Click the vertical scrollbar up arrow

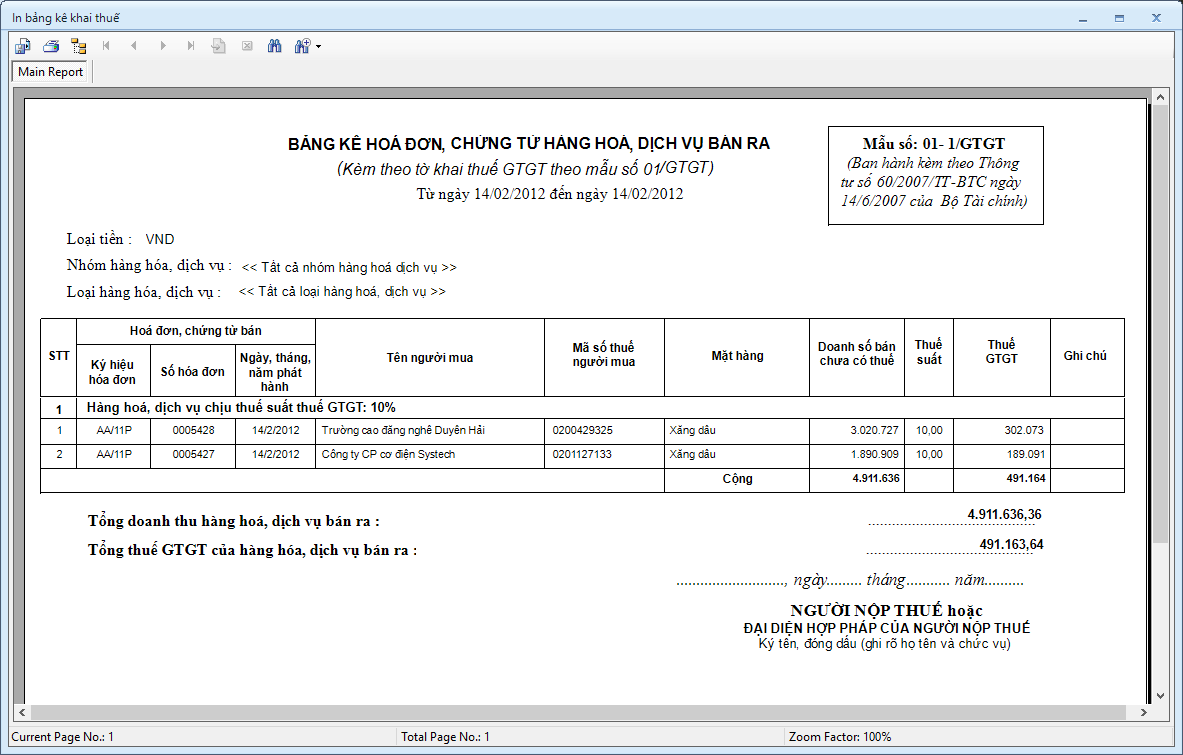(1160, 98)
